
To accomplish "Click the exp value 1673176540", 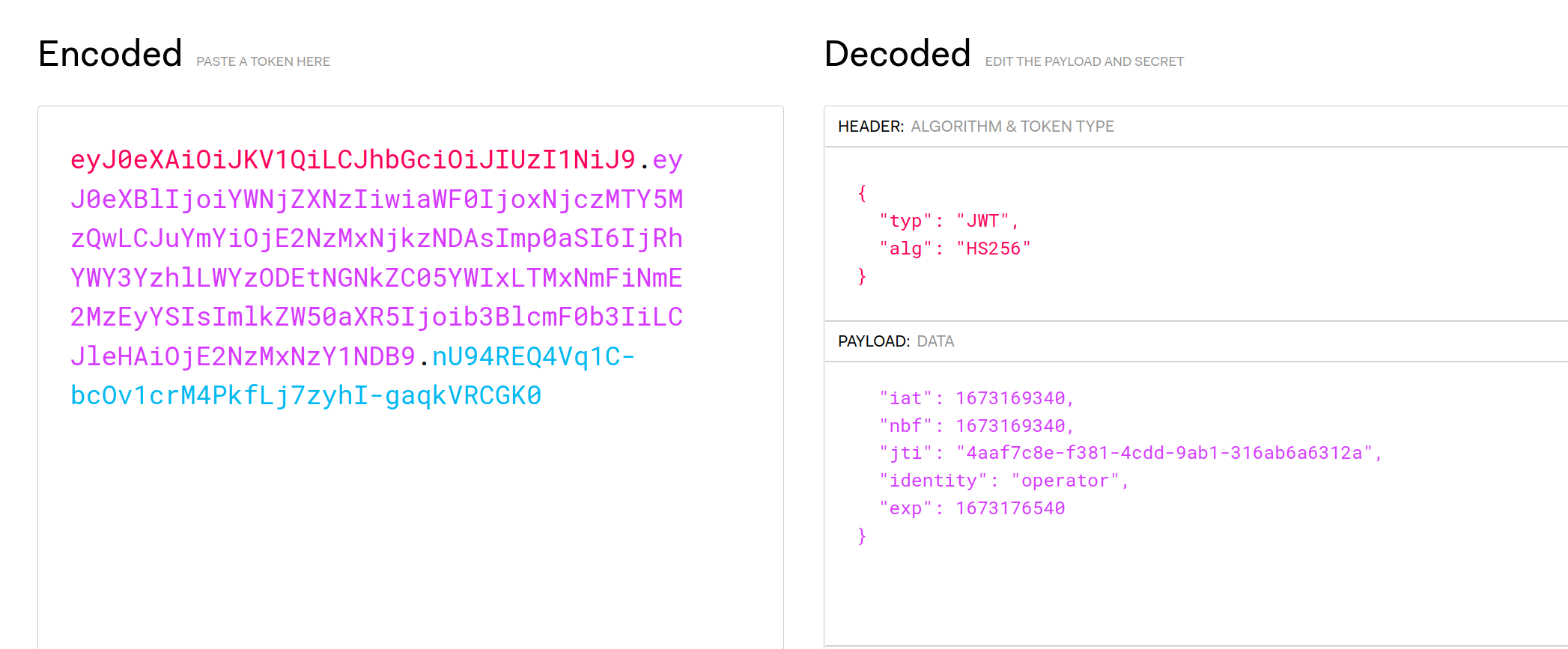I will pos(1010,508).
